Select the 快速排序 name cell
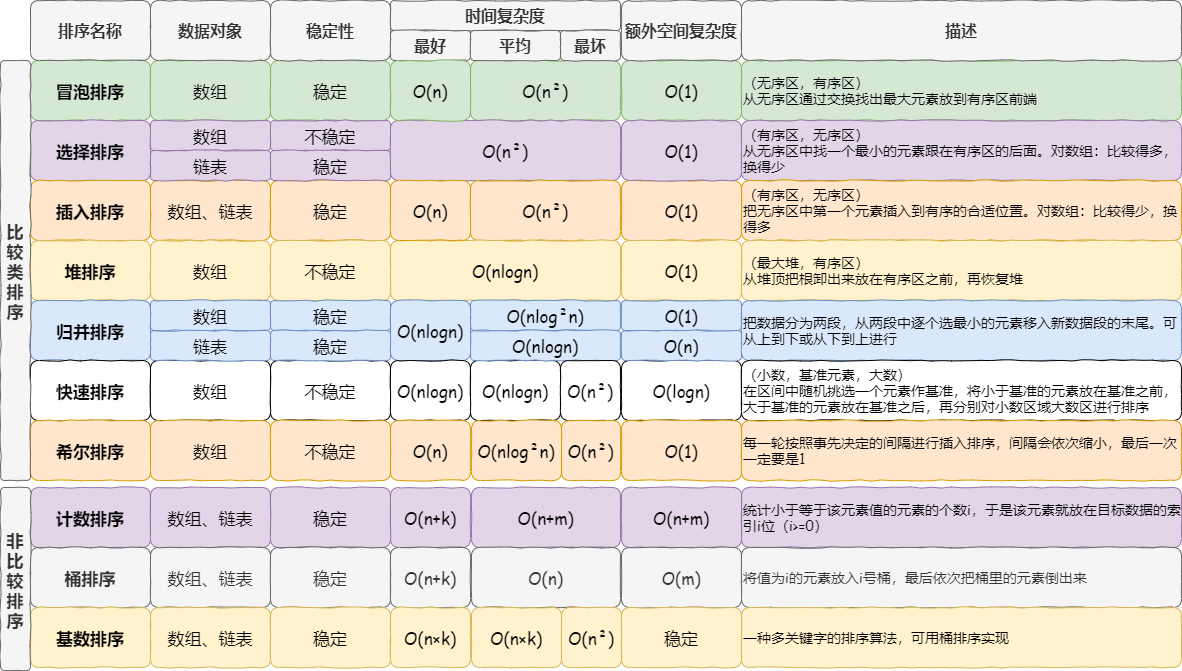Screen dimensions: 1182x671 point(90,391)
